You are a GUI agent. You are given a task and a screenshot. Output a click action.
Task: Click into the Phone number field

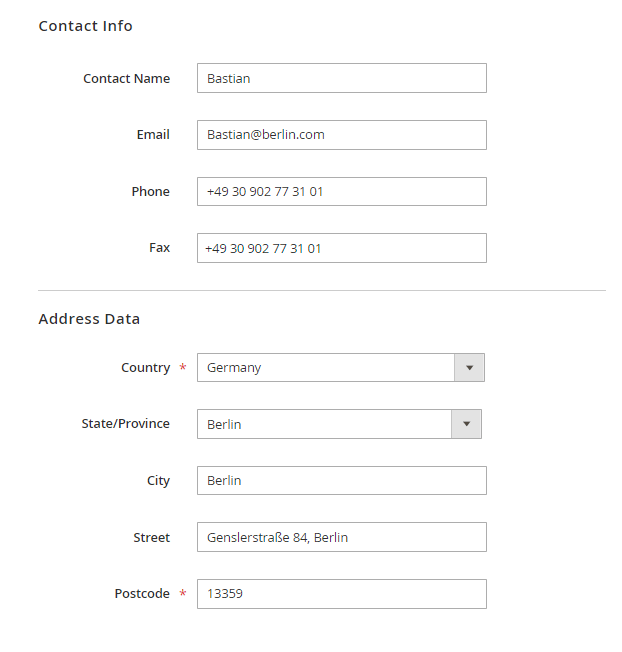tap(341, 192)
